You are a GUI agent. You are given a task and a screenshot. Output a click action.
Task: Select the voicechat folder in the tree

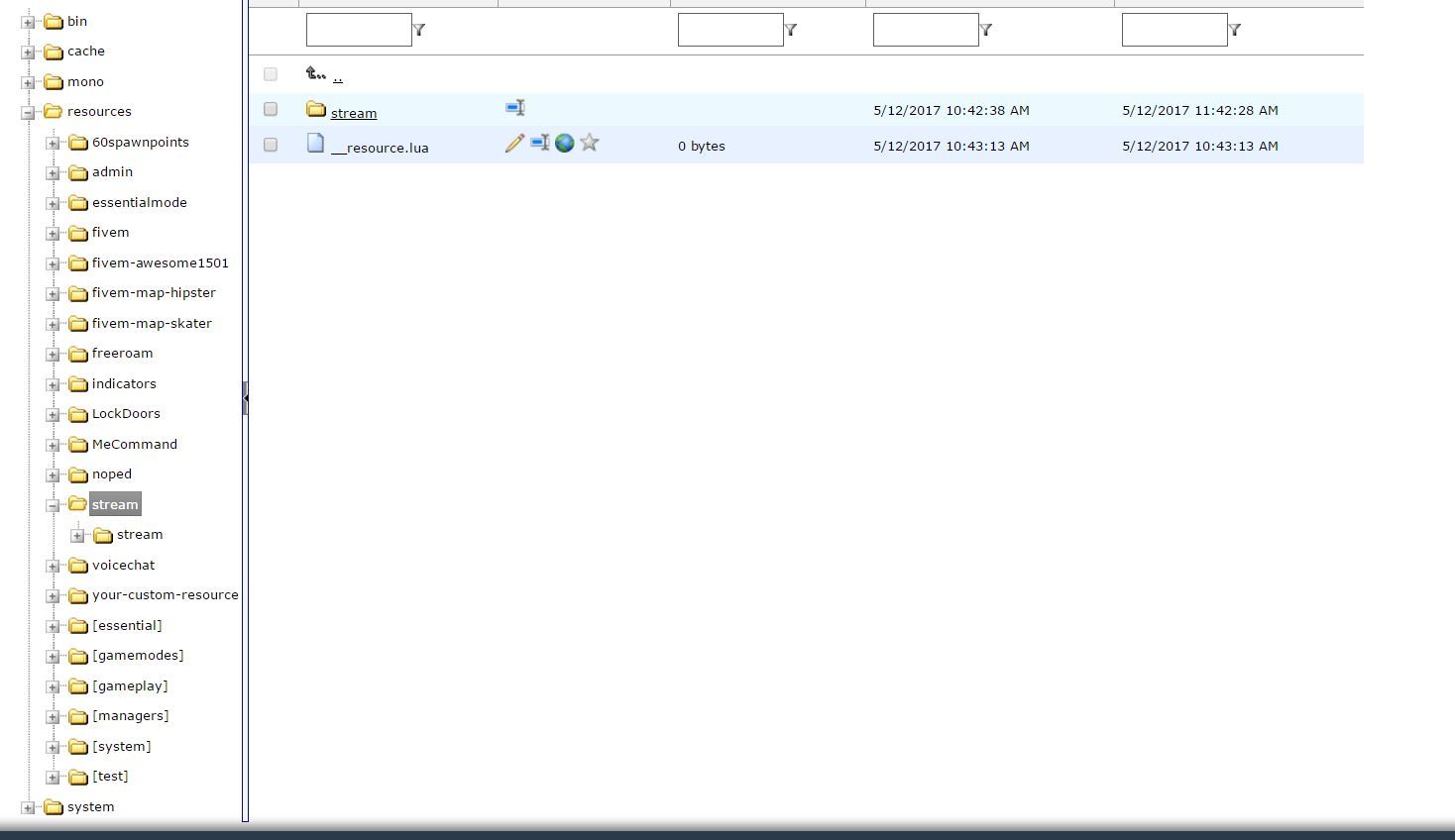point(123,565)
